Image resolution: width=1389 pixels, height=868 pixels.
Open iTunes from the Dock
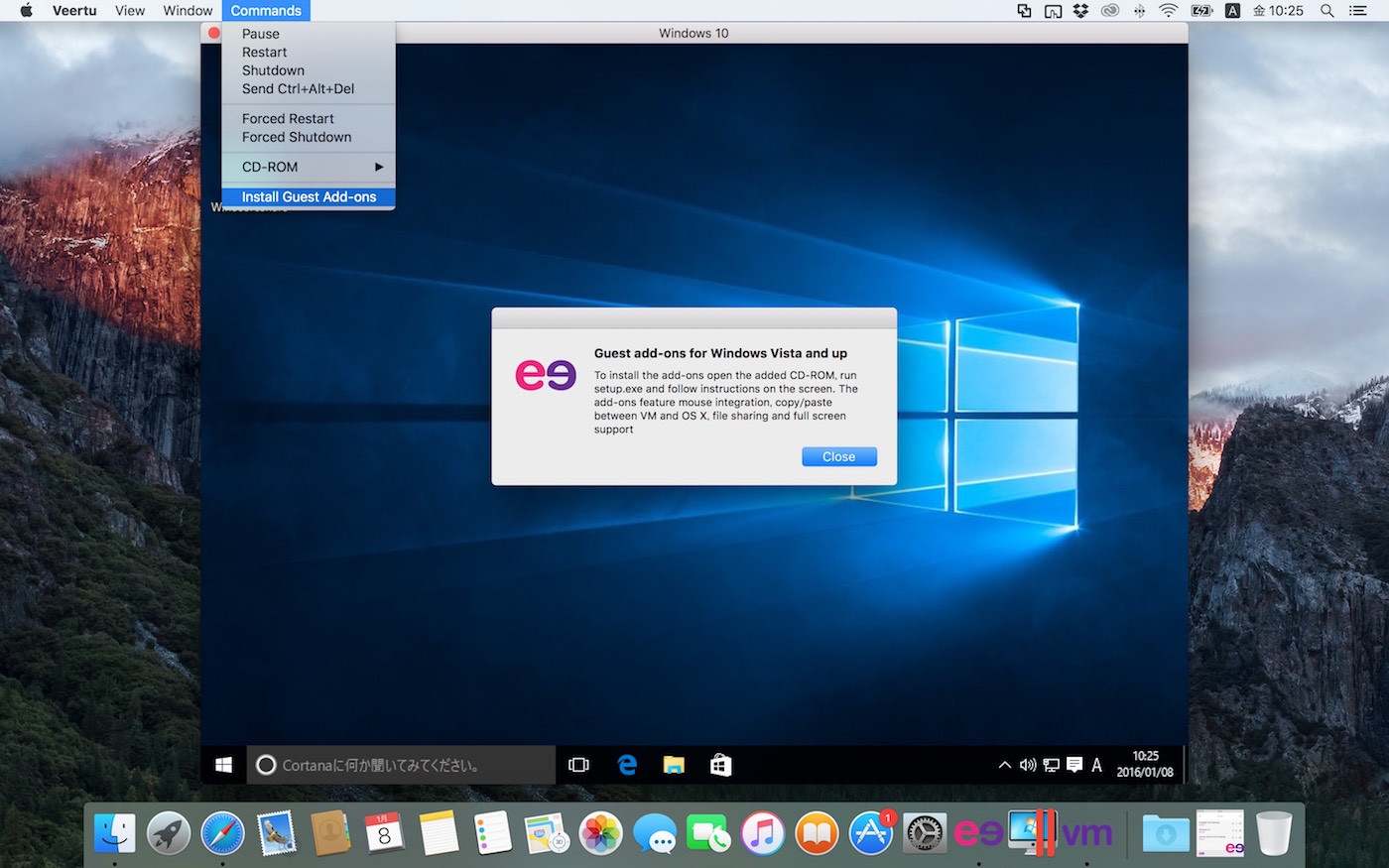click(x=762, y=833)
